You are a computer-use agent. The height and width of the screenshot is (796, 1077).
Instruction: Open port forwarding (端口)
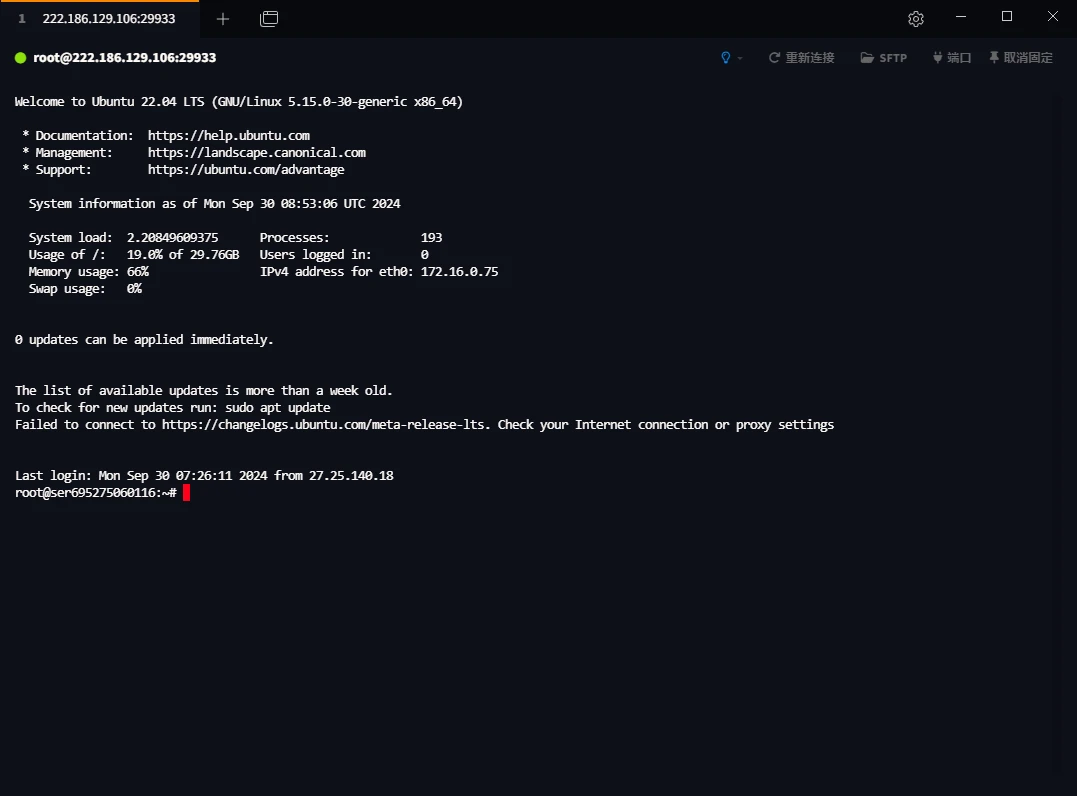point(951,58)
